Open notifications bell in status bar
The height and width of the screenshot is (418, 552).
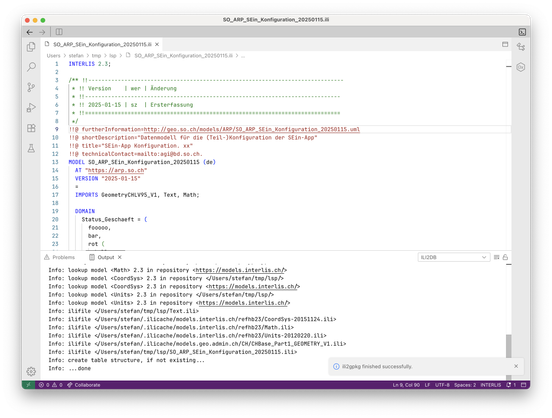coord(510,385)
